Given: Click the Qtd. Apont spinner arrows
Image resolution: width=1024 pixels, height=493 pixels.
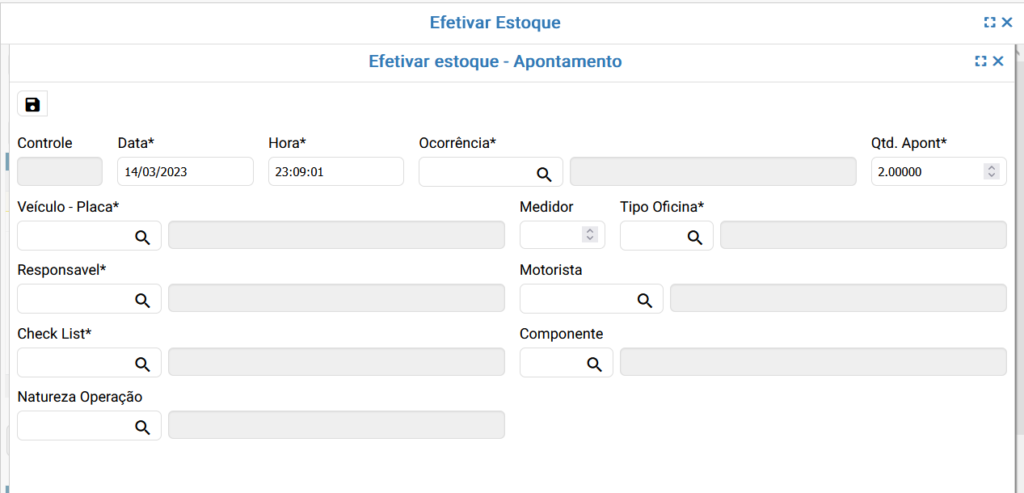Looking at the screenshot, I should pyautogui.click(x=991, y=172).
